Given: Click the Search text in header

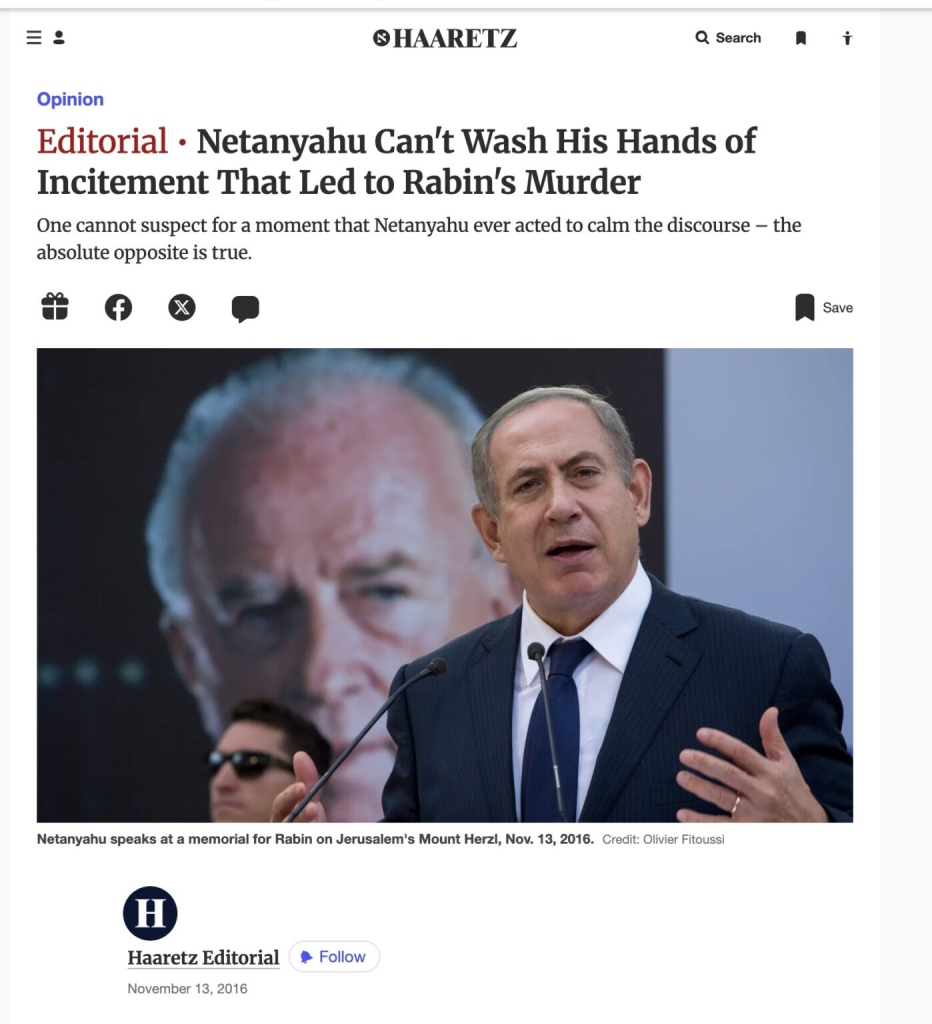Looking at the screenshot, I should [738, 38].
